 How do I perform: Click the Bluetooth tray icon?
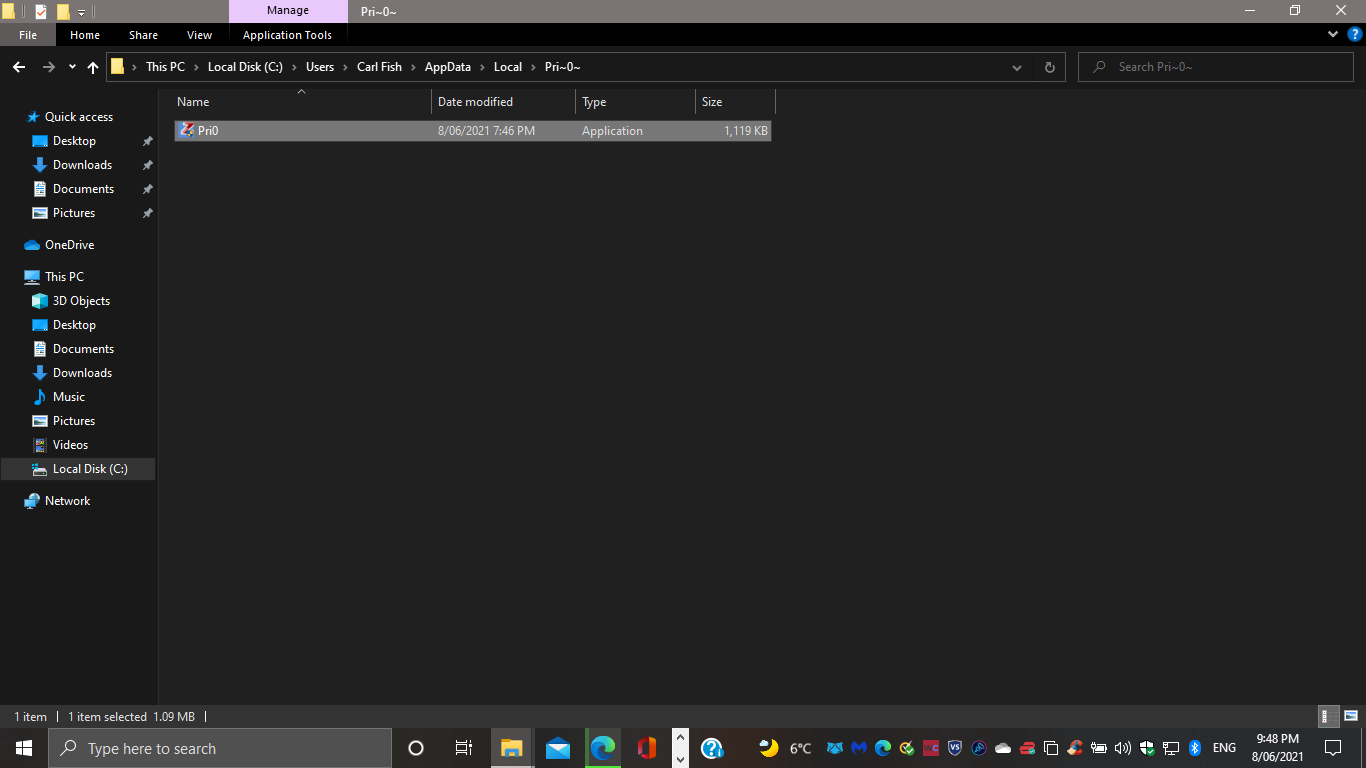1195,748
